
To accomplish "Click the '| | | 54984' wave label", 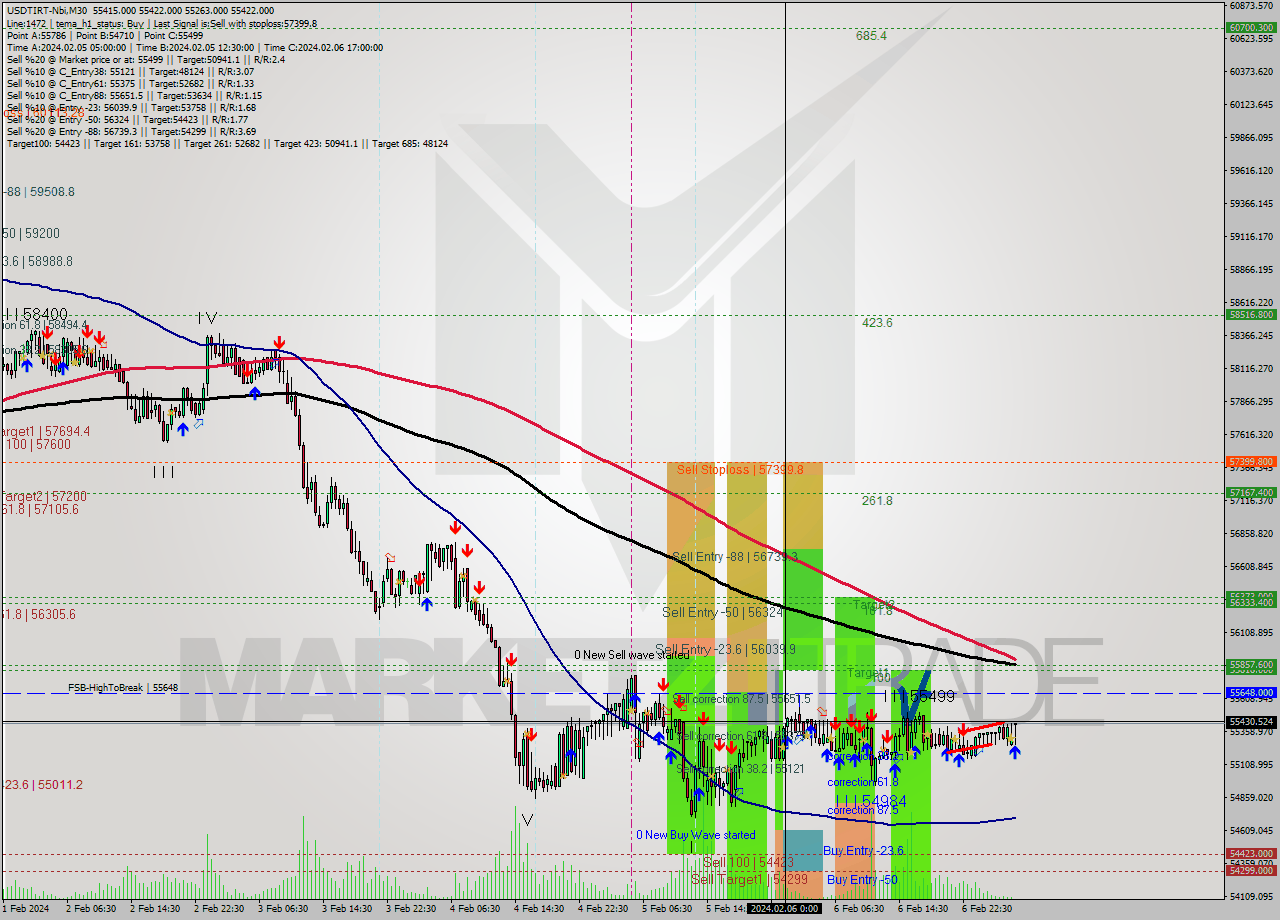I will tap(870, 800).
